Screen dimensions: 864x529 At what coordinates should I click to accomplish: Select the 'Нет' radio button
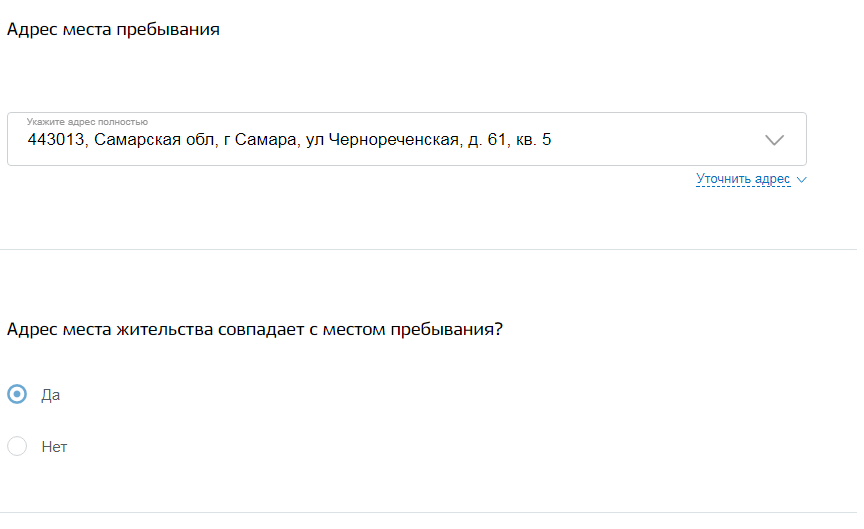[x=17, y=446]
